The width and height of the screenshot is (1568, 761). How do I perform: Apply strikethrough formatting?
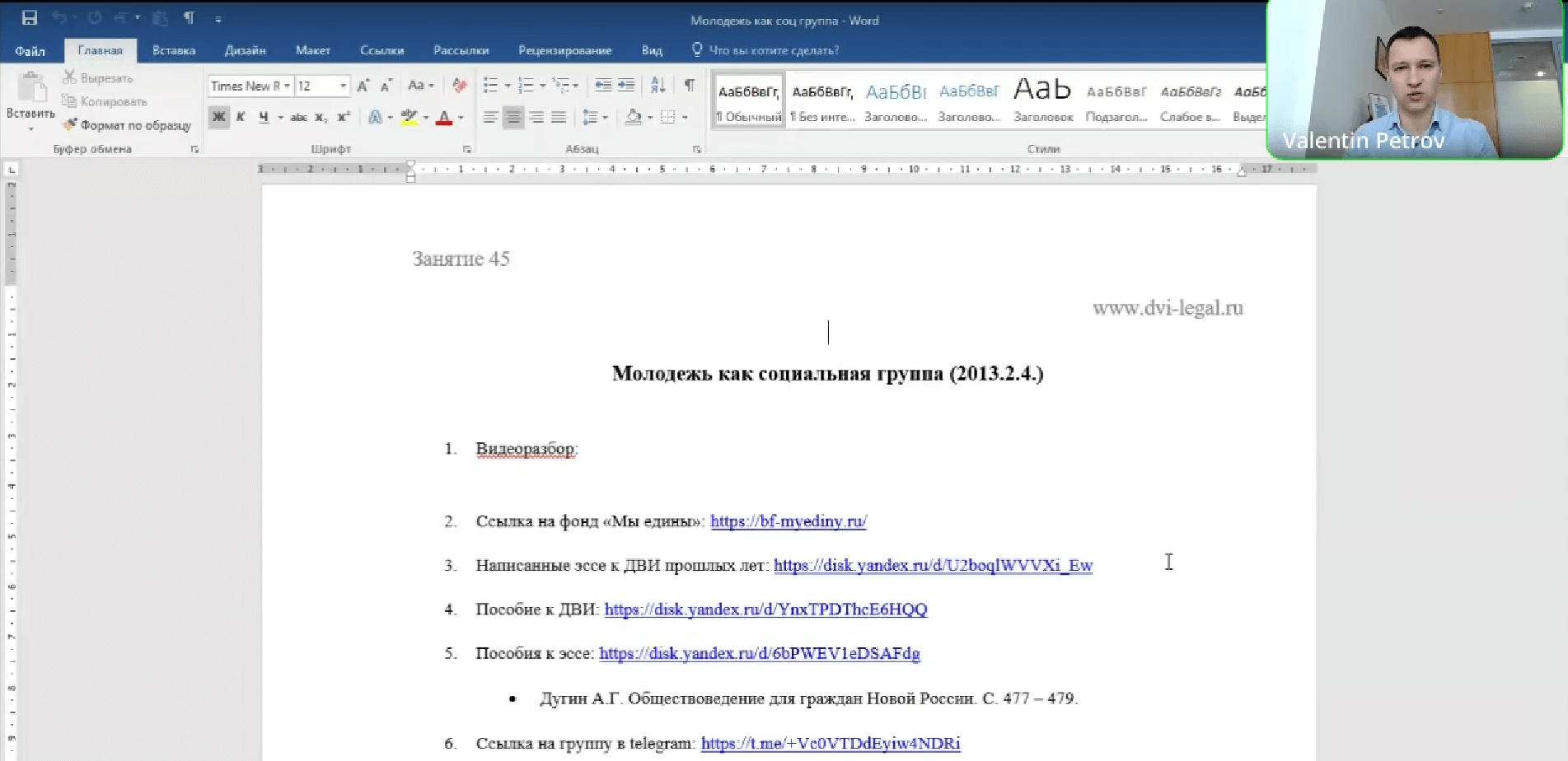(x=299, y=118)
